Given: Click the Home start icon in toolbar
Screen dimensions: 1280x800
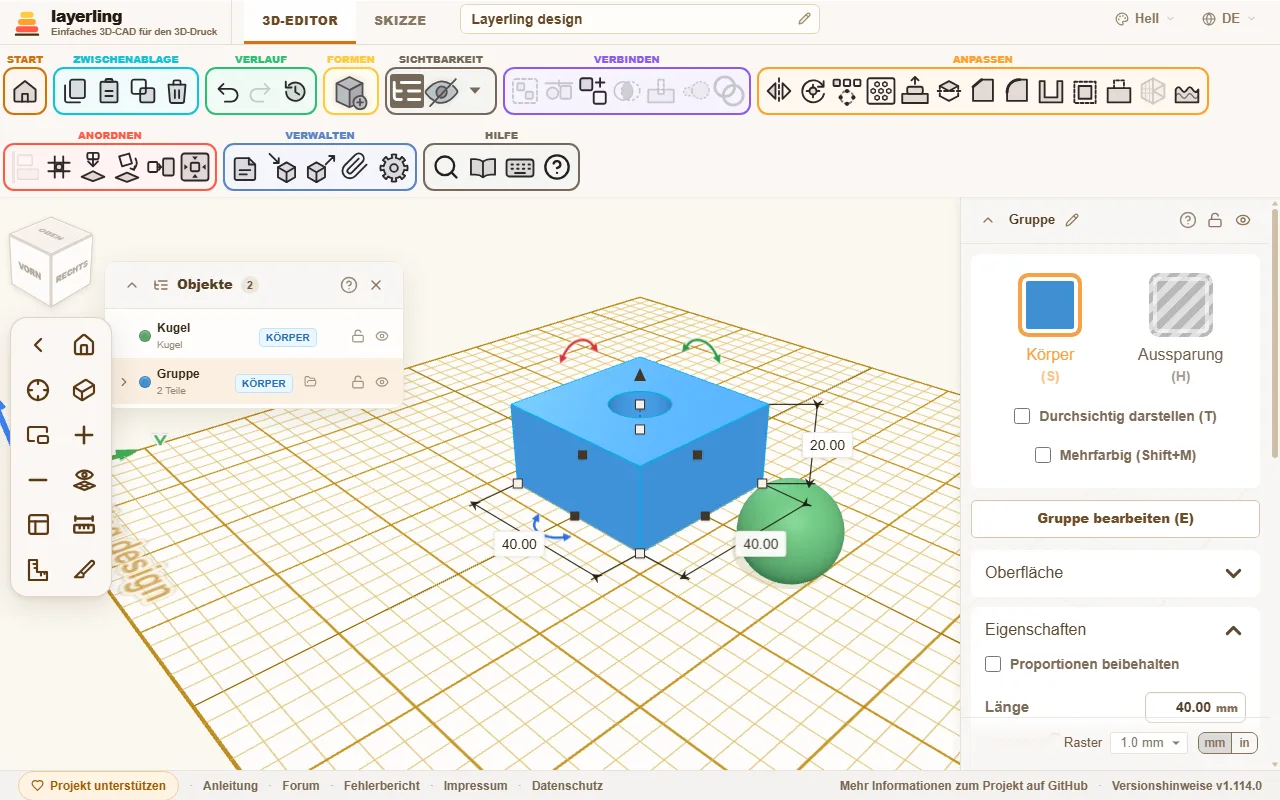Looking at the screenshot, I should [x=25, y=91].
